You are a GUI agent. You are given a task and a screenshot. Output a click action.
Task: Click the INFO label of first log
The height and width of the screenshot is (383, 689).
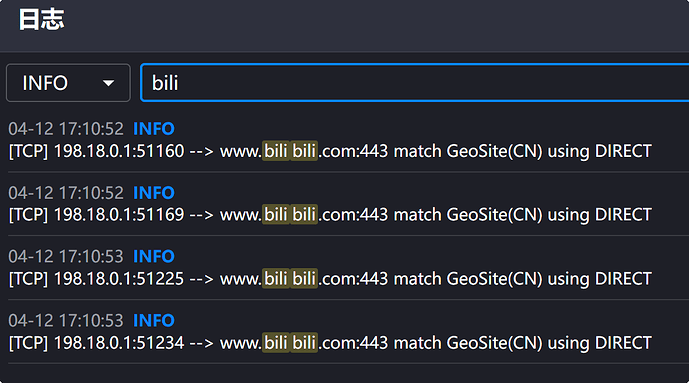click(154, 129)
